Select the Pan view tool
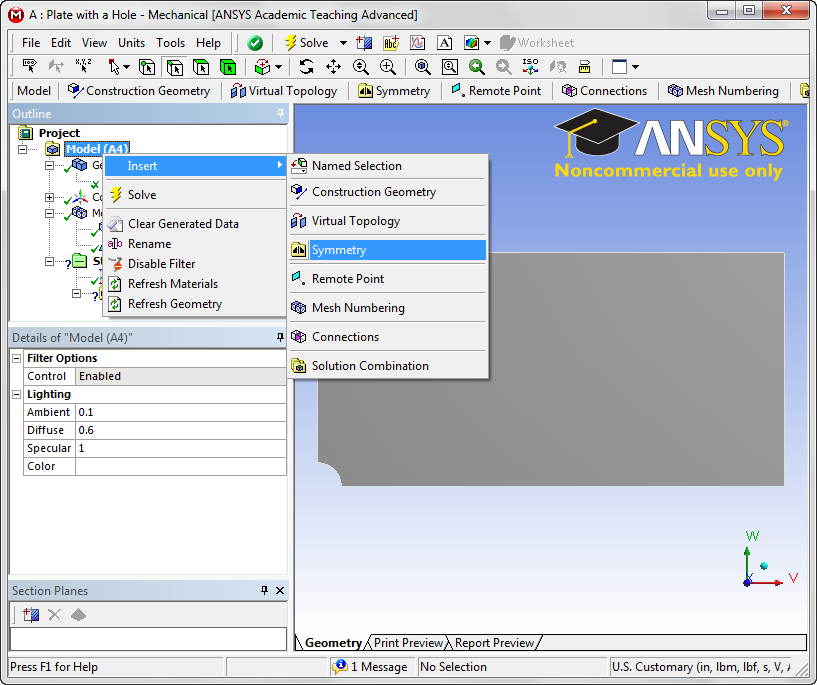Viewport: 817px width, 685px height. [333, 67]
